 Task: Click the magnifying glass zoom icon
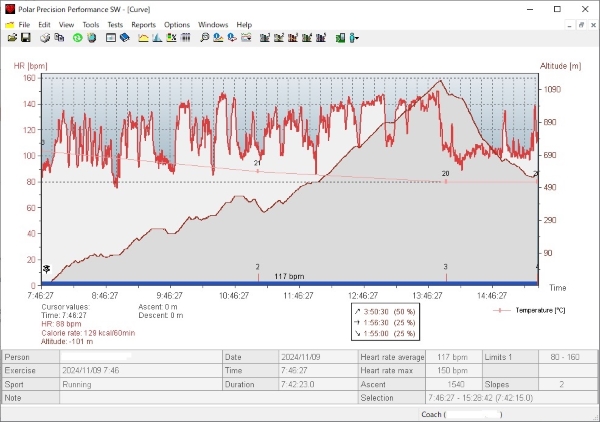tap(204, 37)
